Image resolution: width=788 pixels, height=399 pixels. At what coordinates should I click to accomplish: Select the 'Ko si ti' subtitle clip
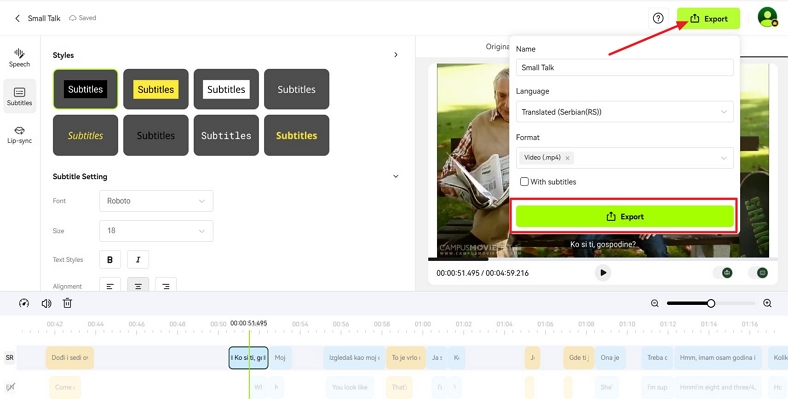coord(248,358)
